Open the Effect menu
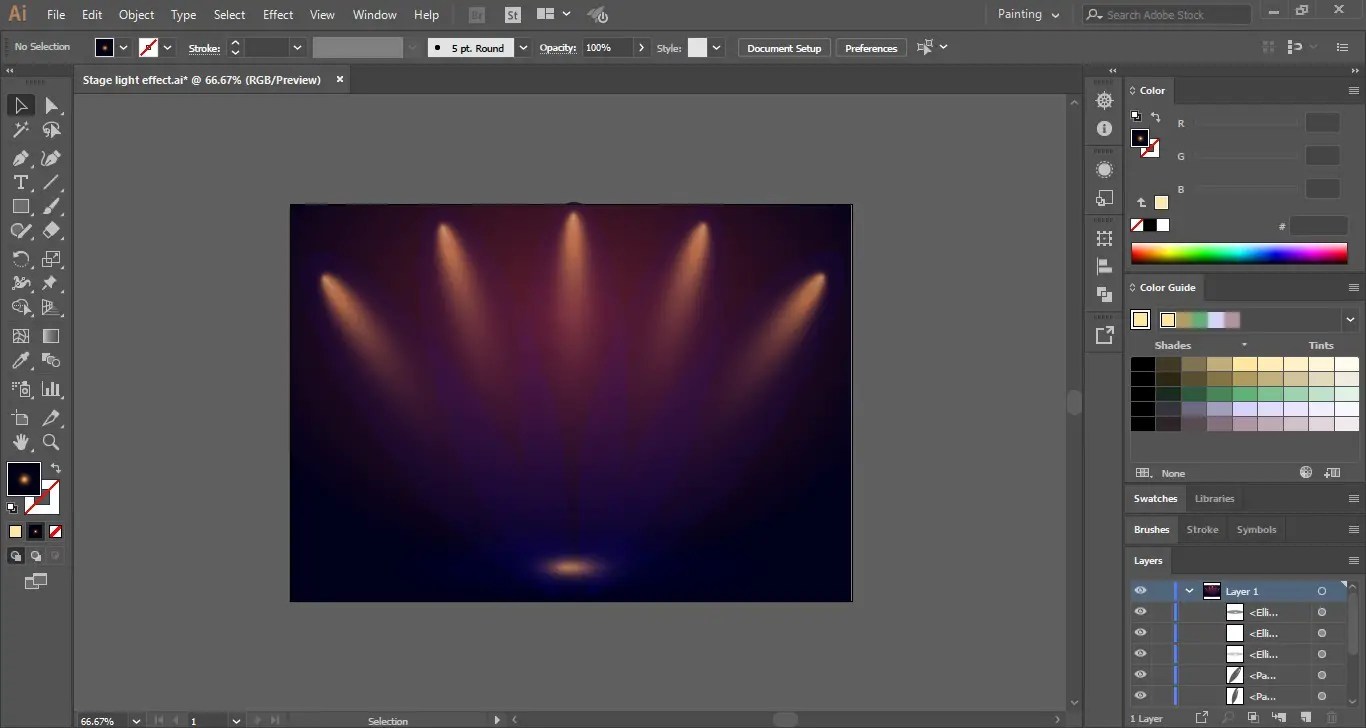Screen dimensions: 1366x728 [x=277, y=14]
